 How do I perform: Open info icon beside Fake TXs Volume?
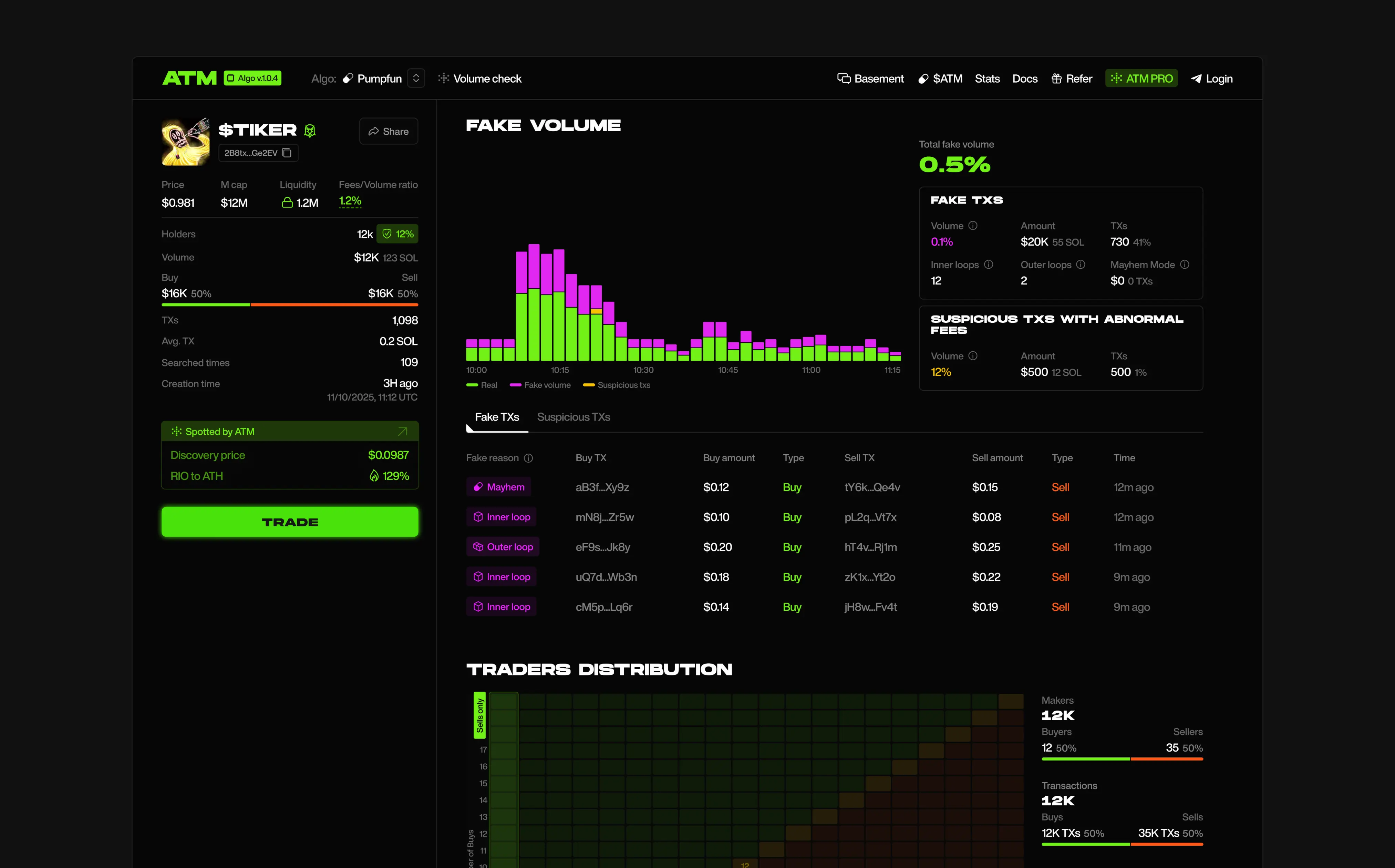972,226
